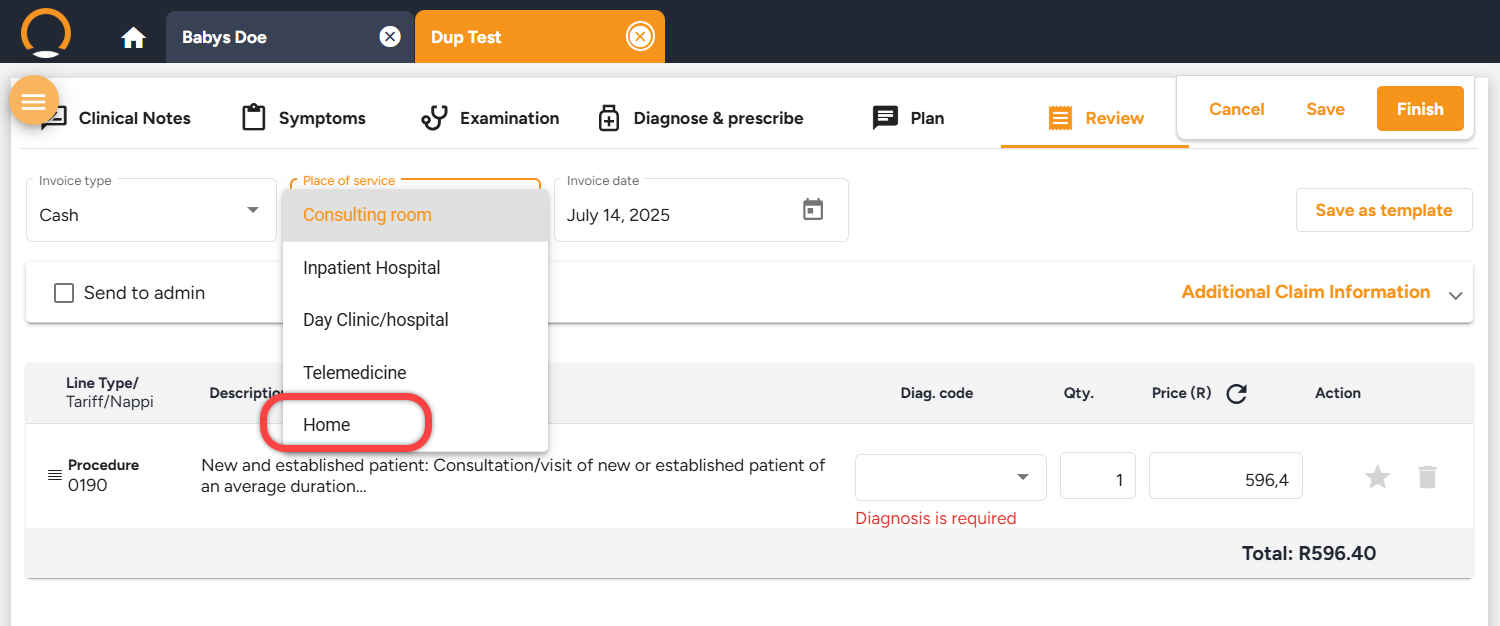Close the Dup Test tab

pos(639,37)
